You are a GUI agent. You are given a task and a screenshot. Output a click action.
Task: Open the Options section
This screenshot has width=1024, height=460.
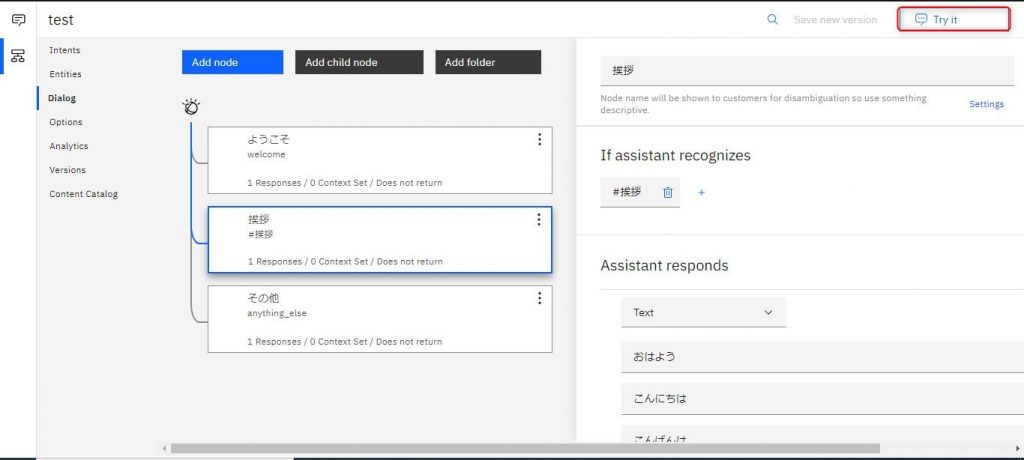coord(66,122)
